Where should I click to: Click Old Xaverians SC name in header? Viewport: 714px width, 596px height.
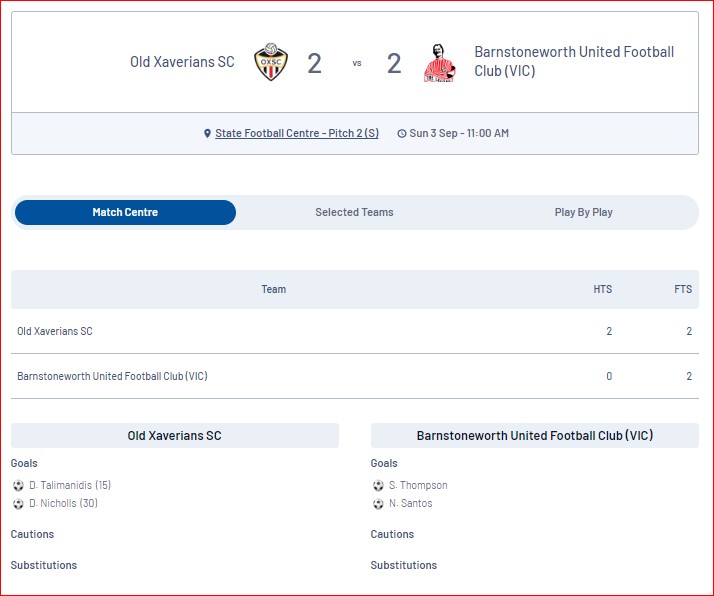[x=182, y=61]
